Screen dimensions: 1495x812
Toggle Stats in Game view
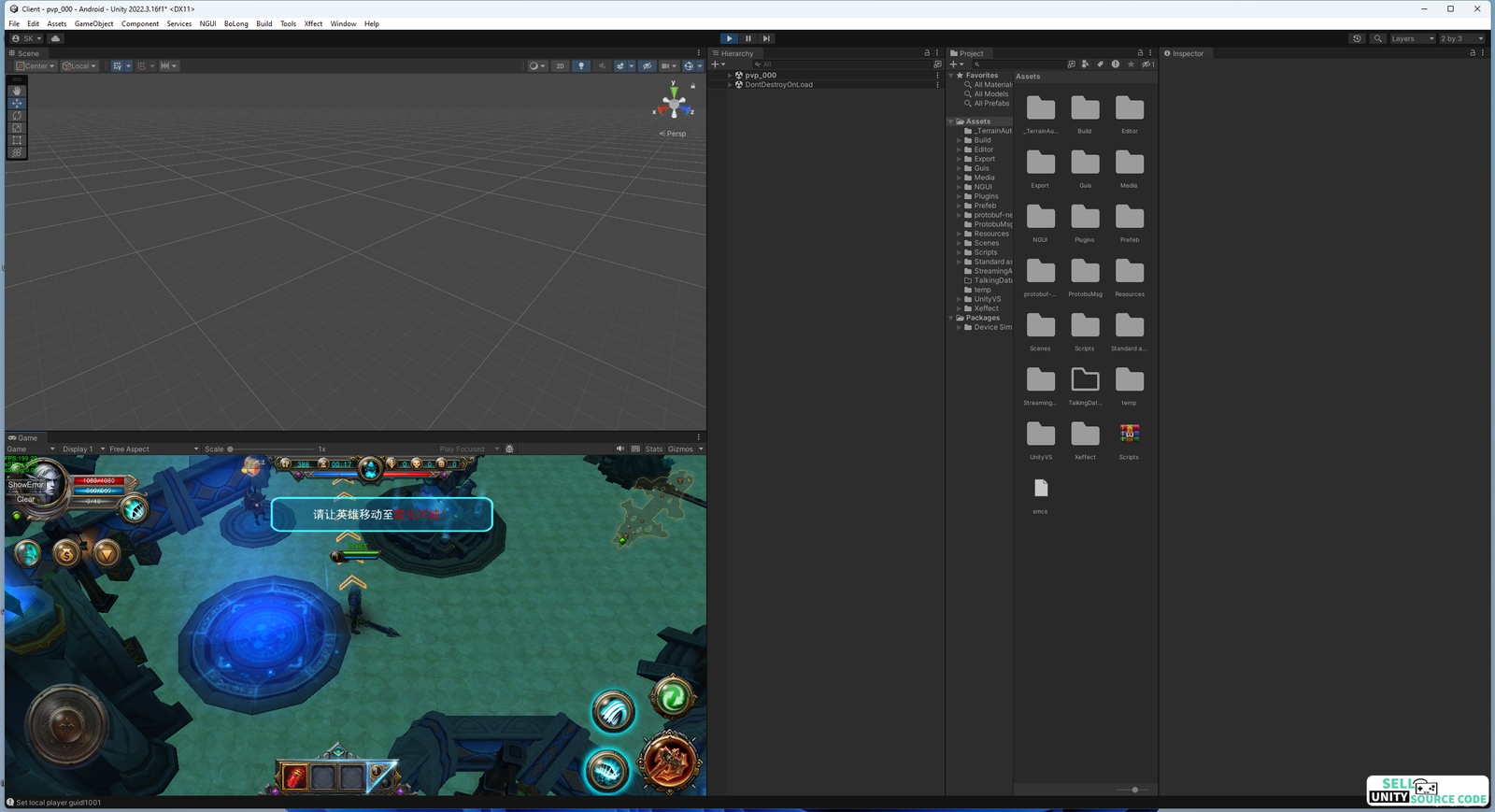point(654,449)
